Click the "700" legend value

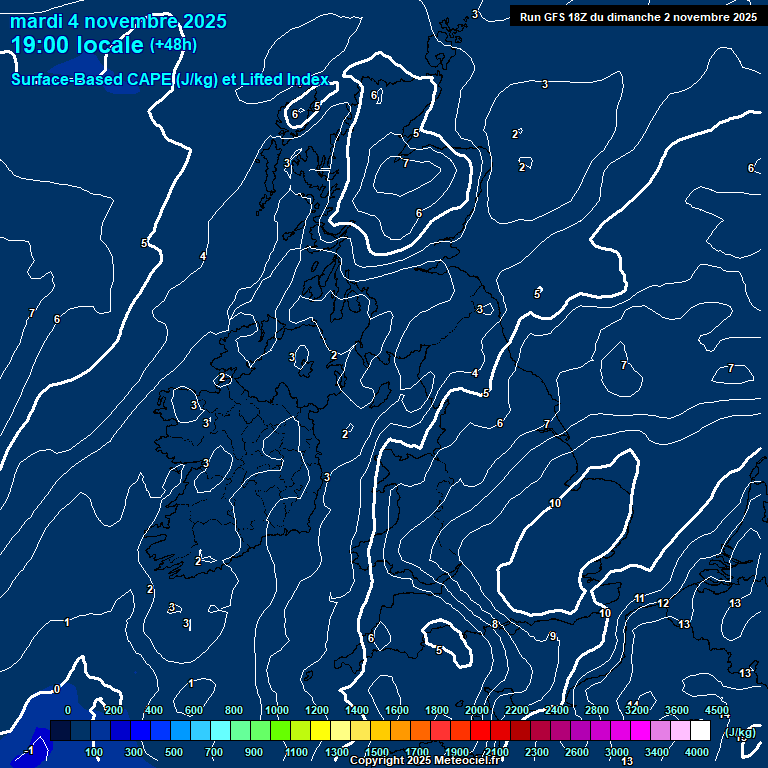pos(214,752)
